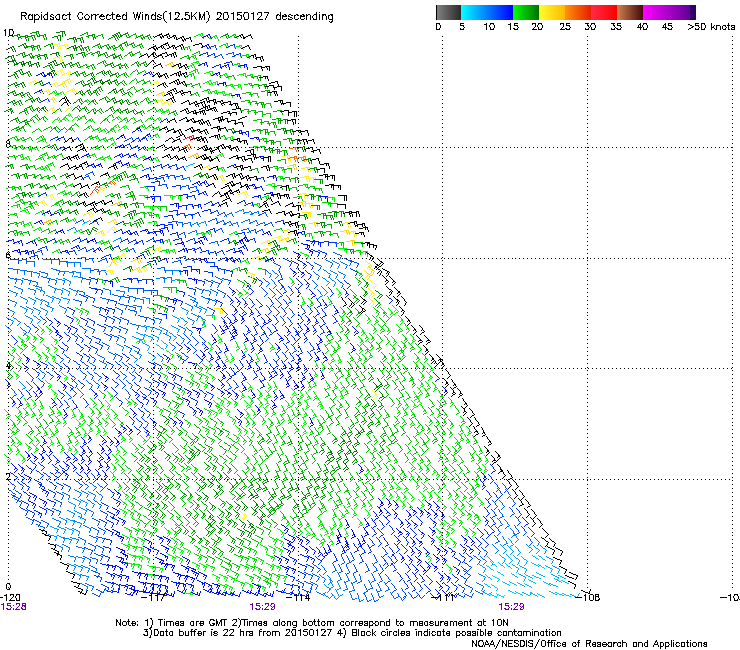This screenshot has width=740, height=650.
Task: Click the yellow 20-25 knots legend swatch
Action: tap(552, 12)
